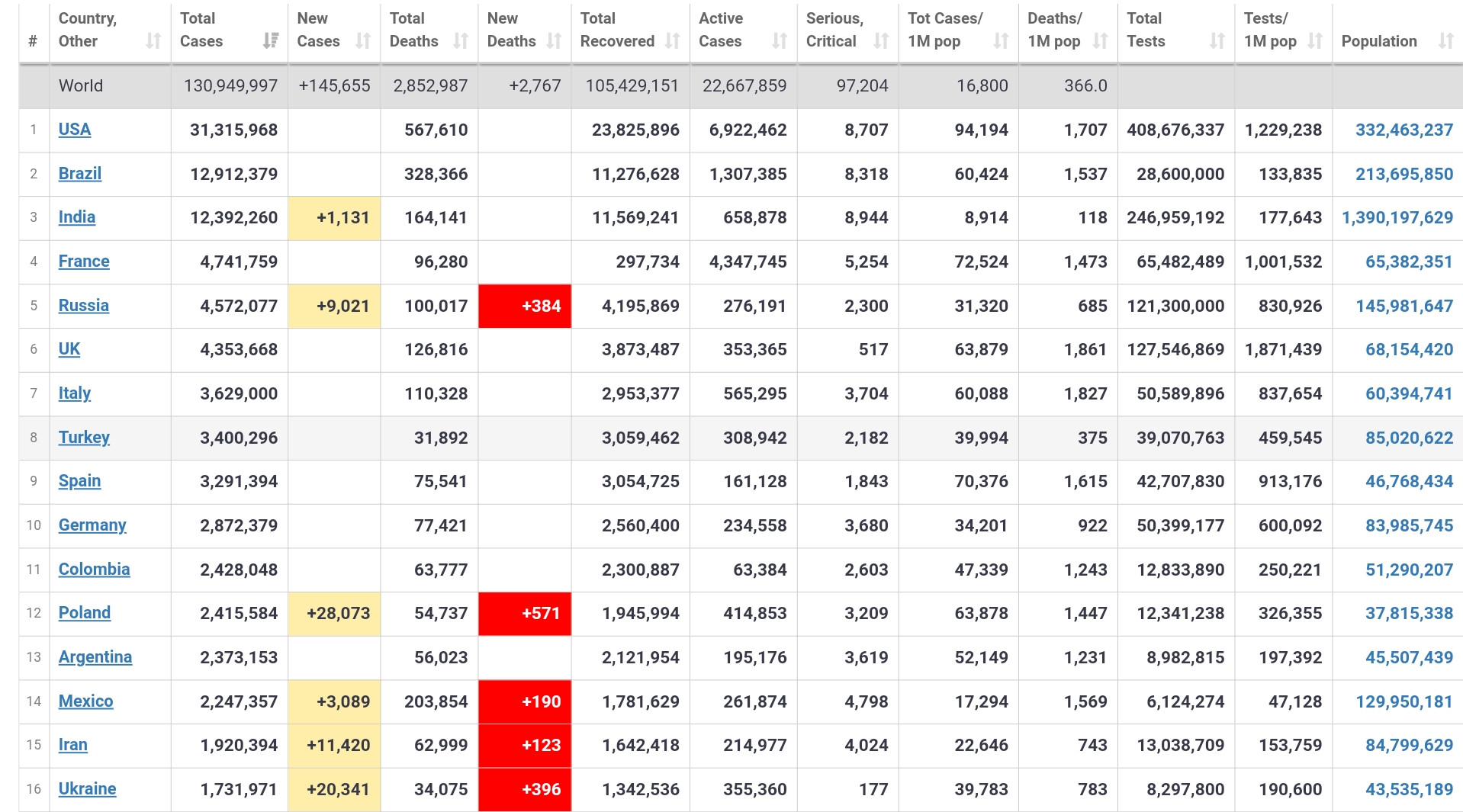Sort by New Deaths arrows icon
This screenshot has height=812, width=1463.
[x=554, y=41]
